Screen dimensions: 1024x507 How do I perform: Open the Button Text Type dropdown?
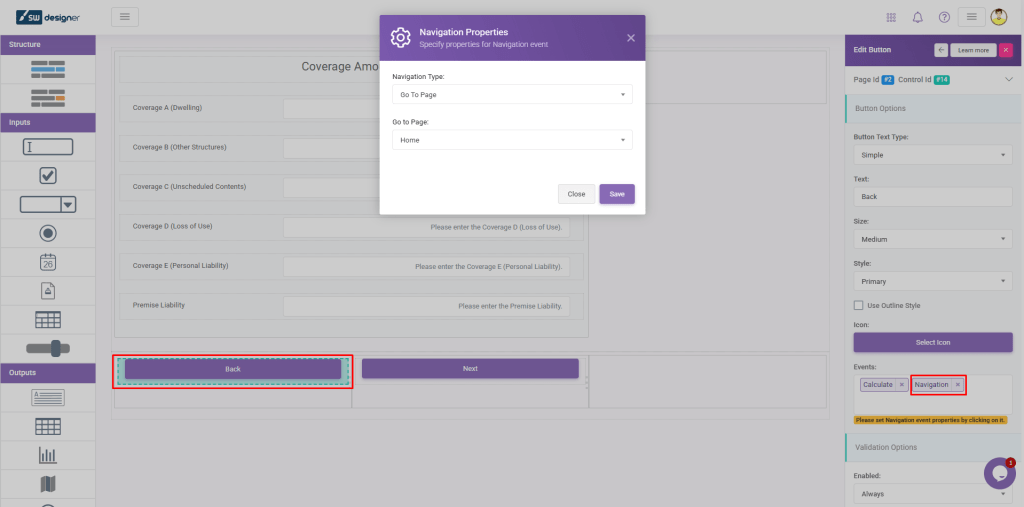(933, 155)
